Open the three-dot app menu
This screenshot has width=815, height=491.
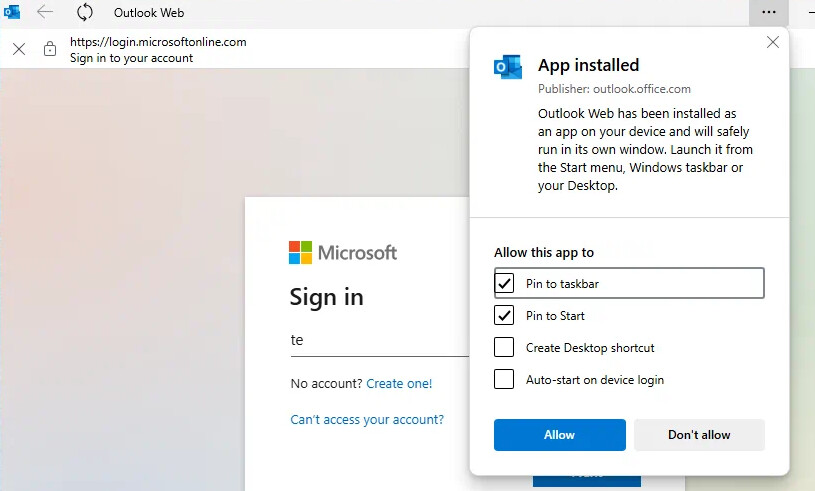pyautogui.click(x=769, y=12)
